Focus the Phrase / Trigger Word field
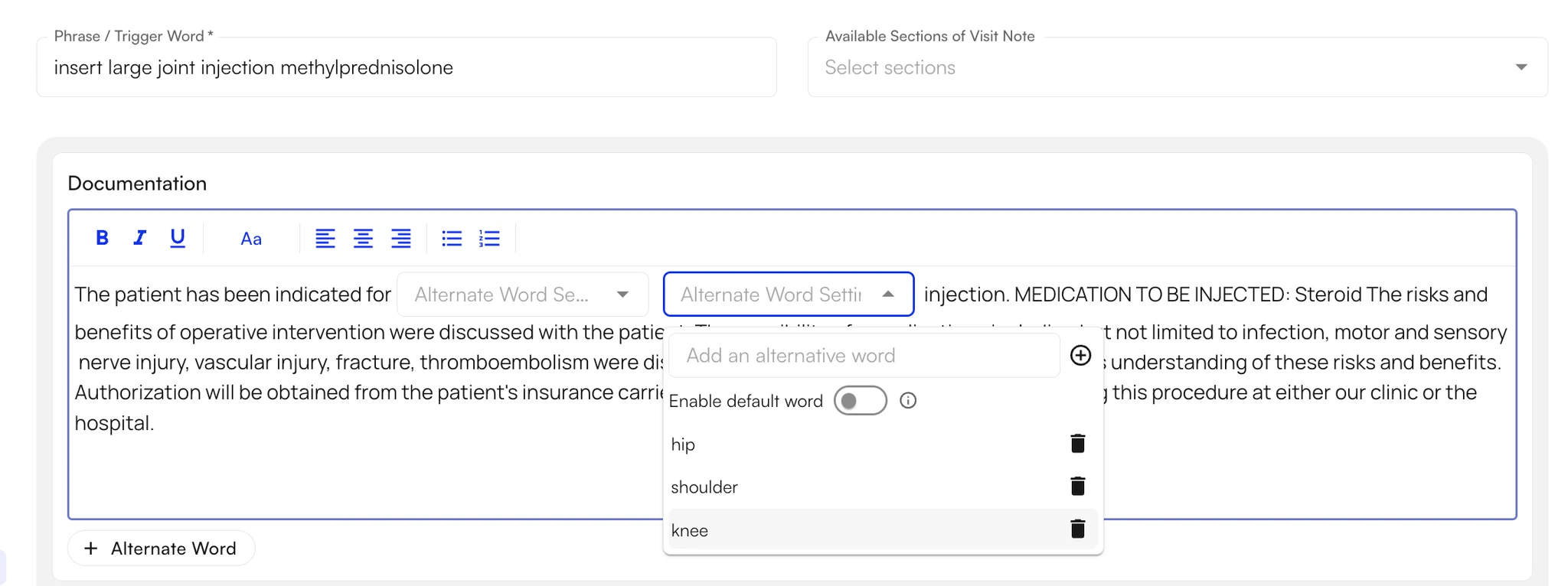Image resolution: width=1568 pixels, height=586 pixels. (407, 67)
